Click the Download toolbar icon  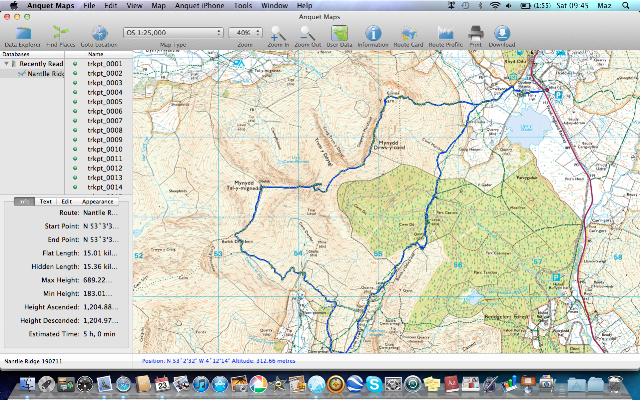(502, 33)
